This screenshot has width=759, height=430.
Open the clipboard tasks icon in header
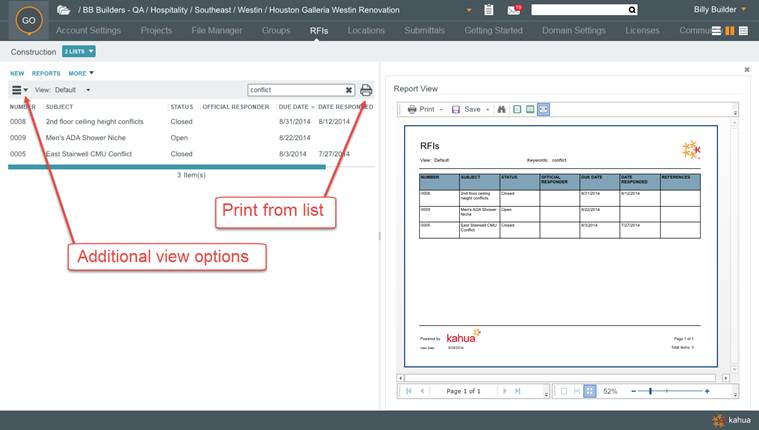pos(488,10)
